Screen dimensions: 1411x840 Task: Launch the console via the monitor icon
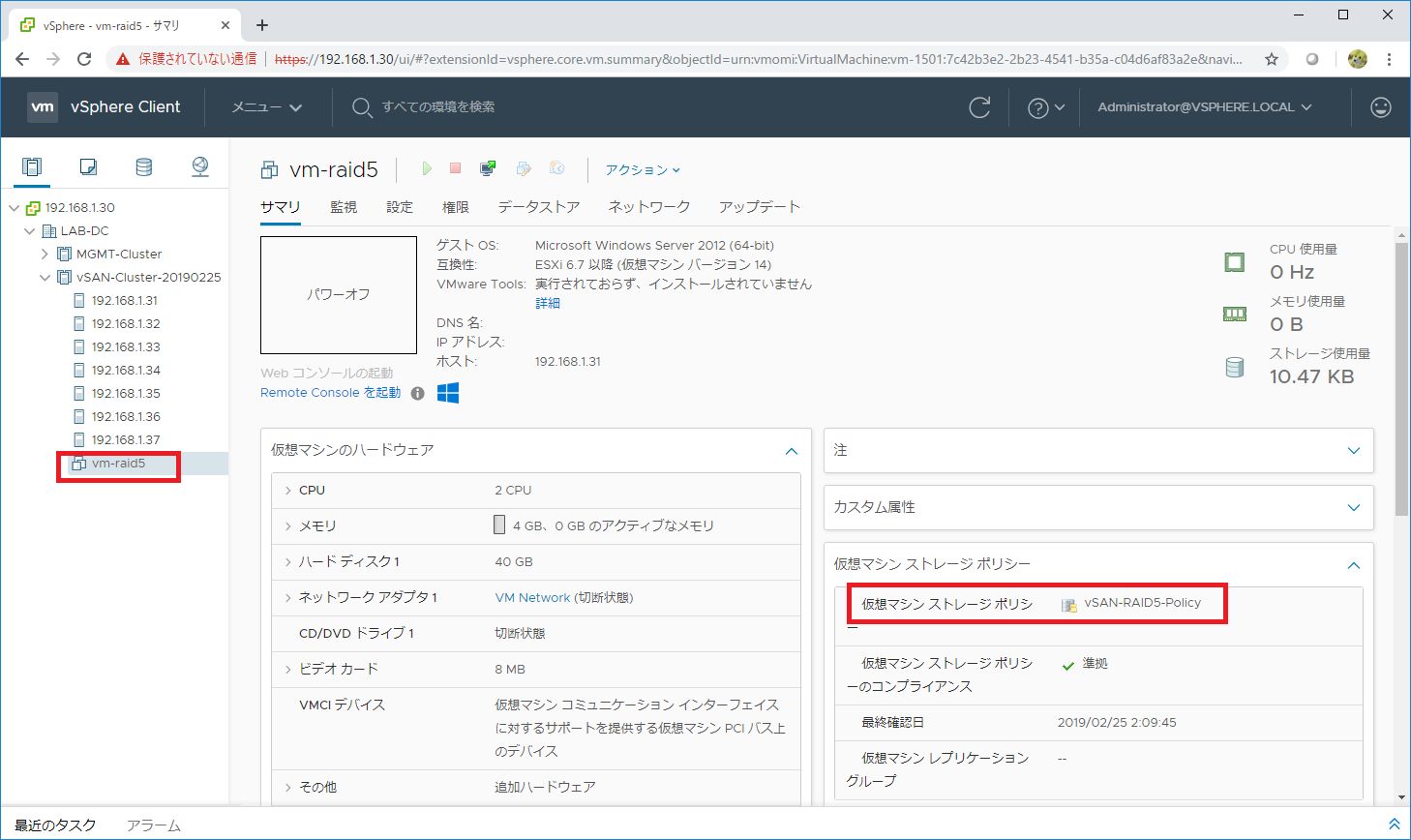[488, 168]
